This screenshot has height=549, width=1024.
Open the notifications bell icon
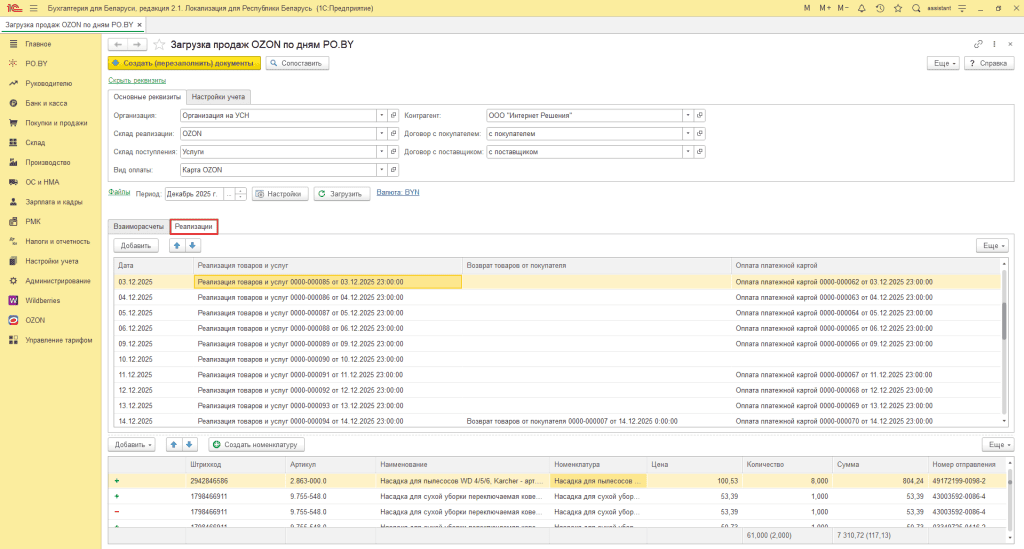click(861, 8)
